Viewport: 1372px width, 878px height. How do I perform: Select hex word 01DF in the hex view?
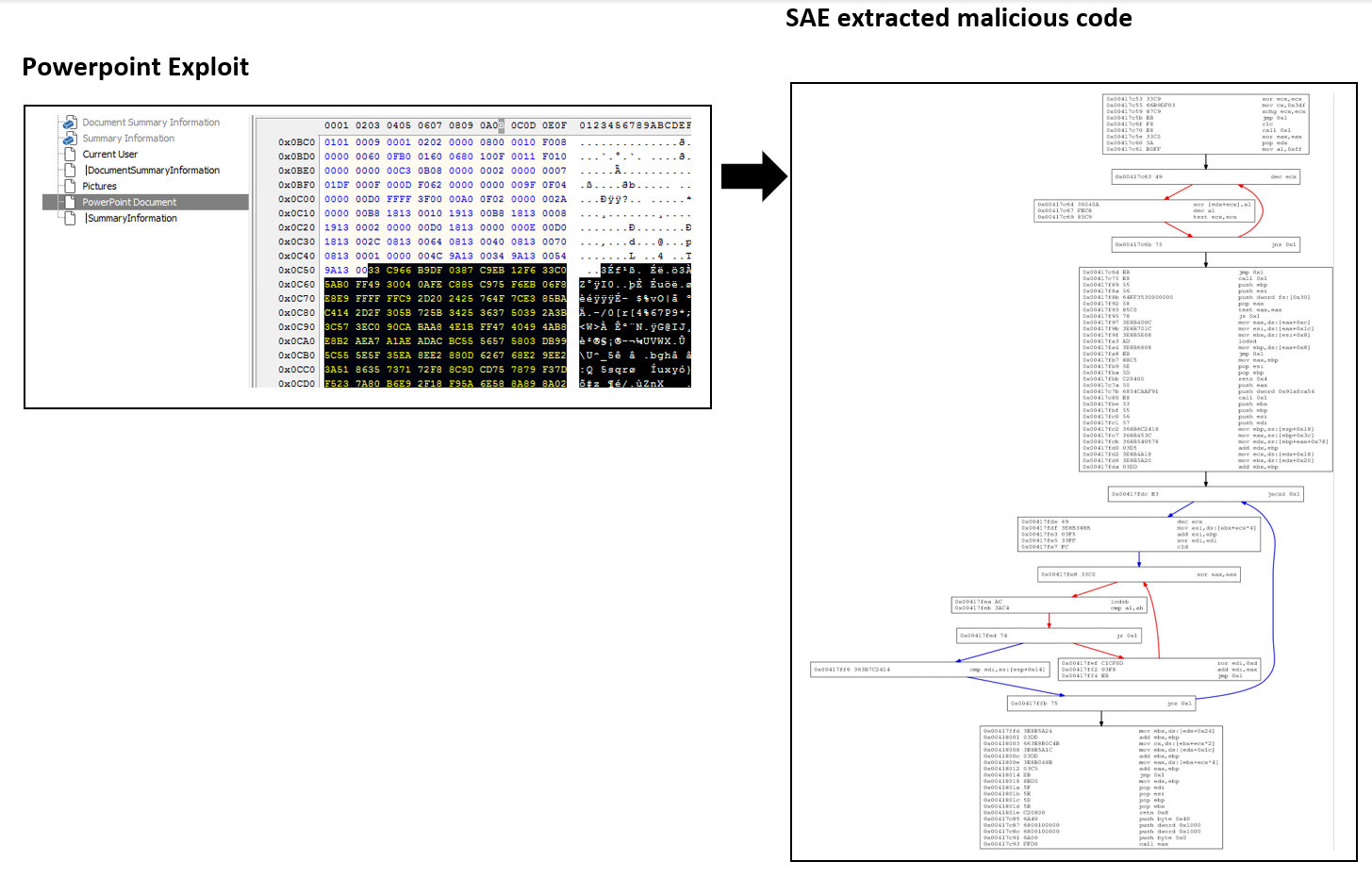pos(337,185)
